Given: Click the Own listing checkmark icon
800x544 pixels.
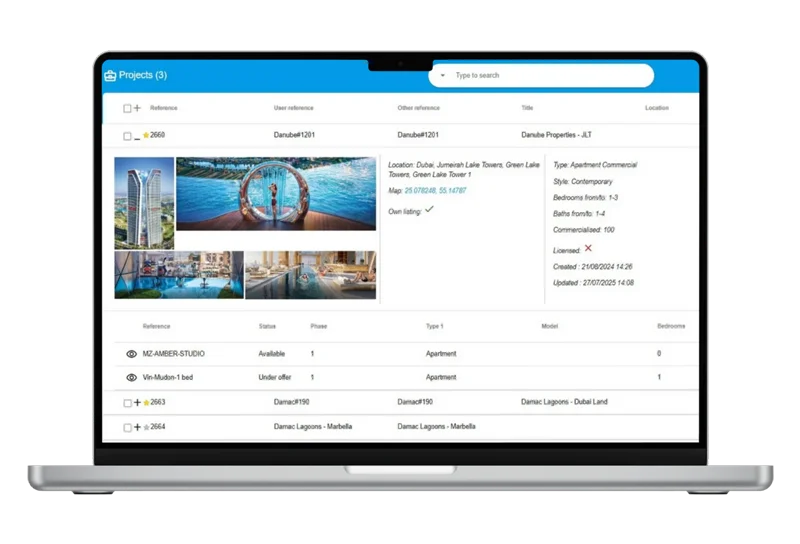Looking at the screenshot, I should click(429, 209).
